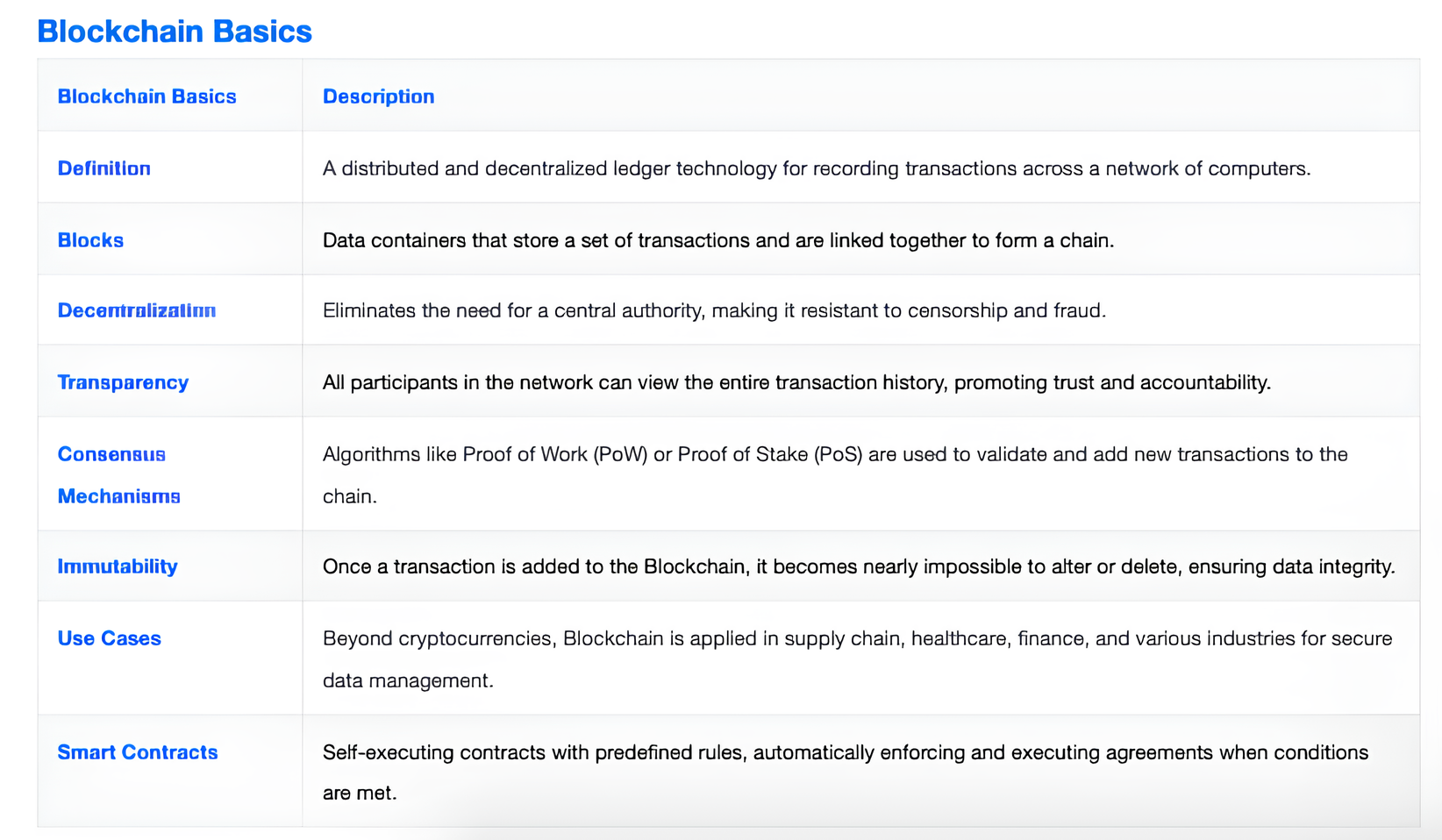Click the 'All participants in the network' sentence
The height and width of the screenshot is (840, 1442).
pos(796,382)
